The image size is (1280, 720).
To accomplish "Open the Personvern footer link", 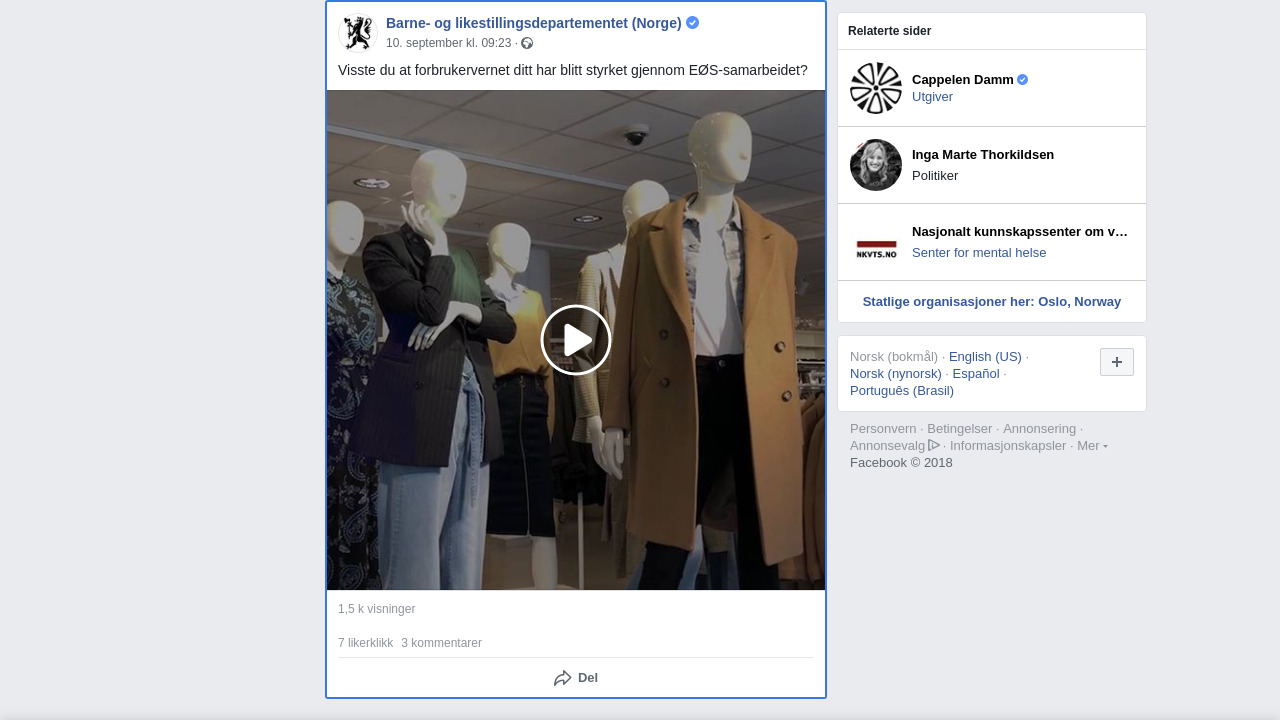I will 883,429.
